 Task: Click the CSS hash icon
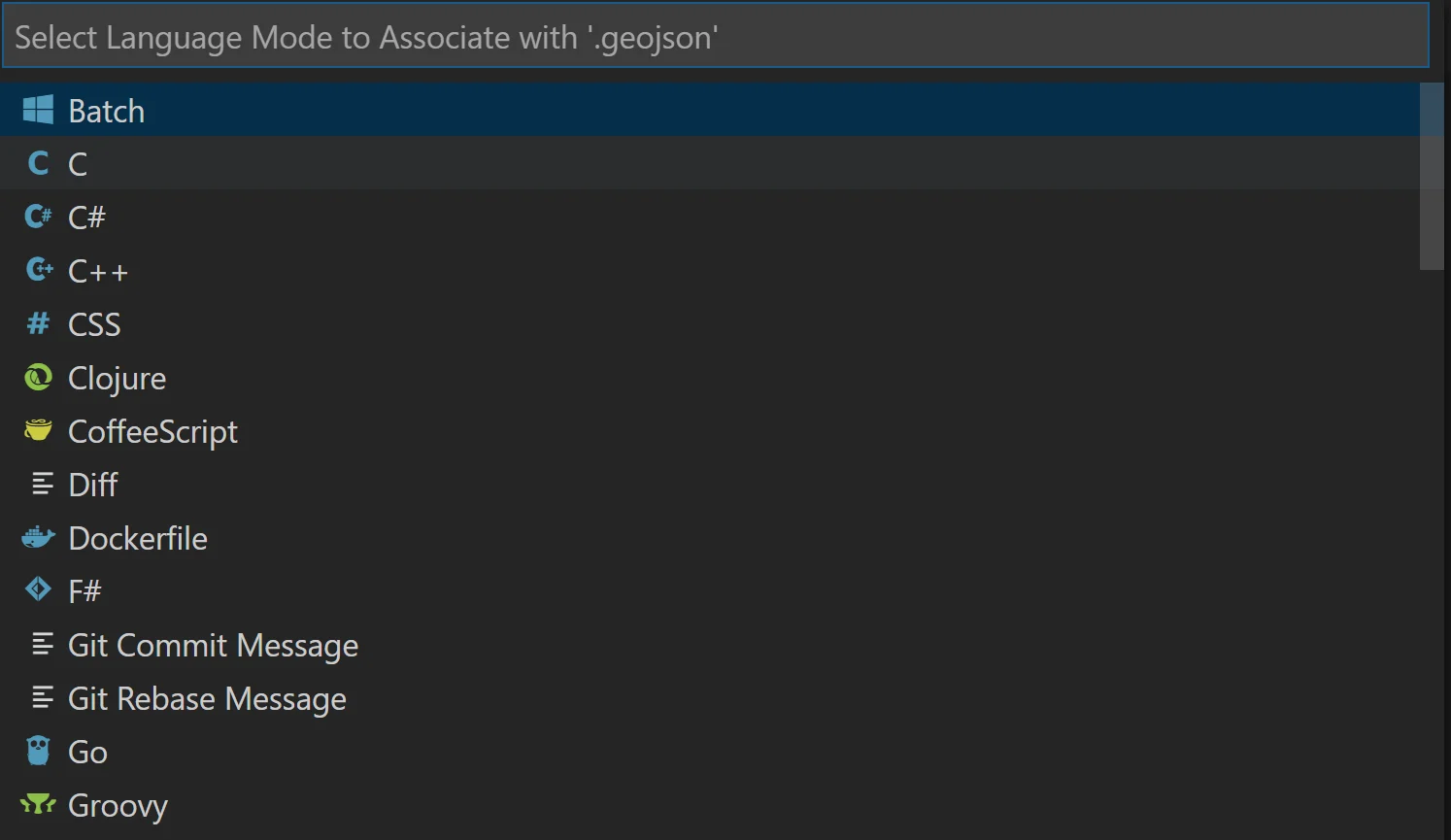pyautogui.click(x=37, y=322)
